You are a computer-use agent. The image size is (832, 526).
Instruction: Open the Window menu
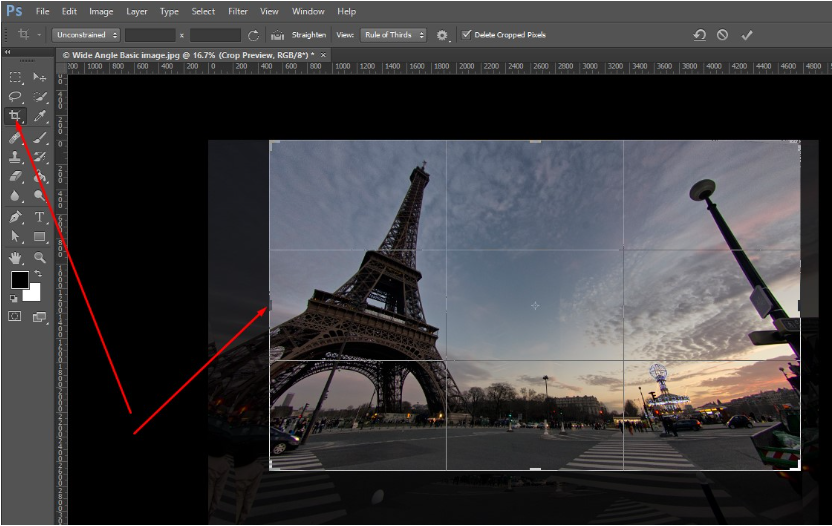click(308, 11)
